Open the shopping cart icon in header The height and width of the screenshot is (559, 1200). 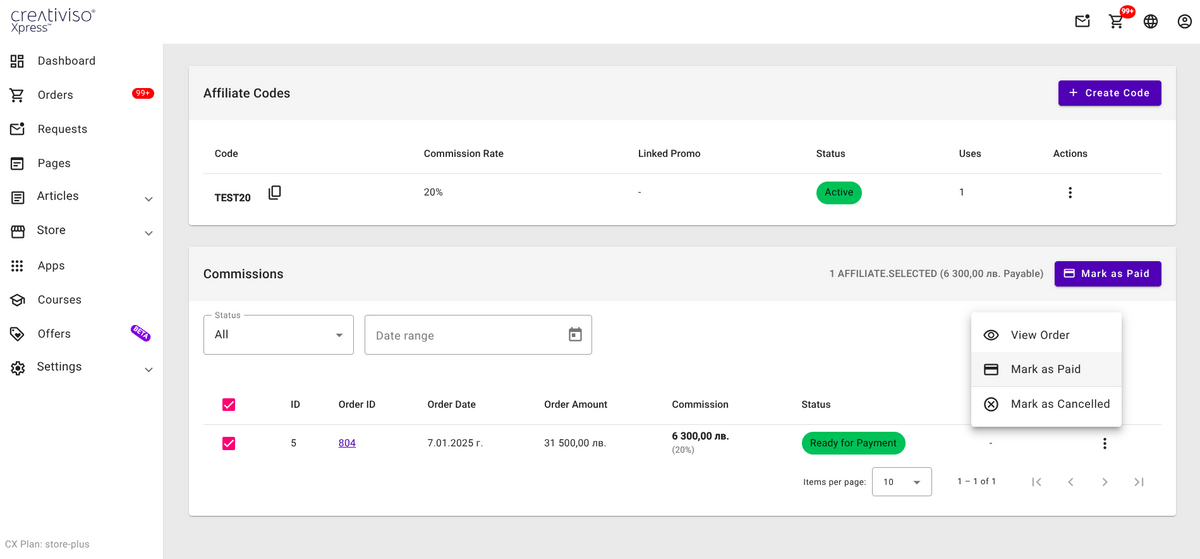click(1117, 21)
